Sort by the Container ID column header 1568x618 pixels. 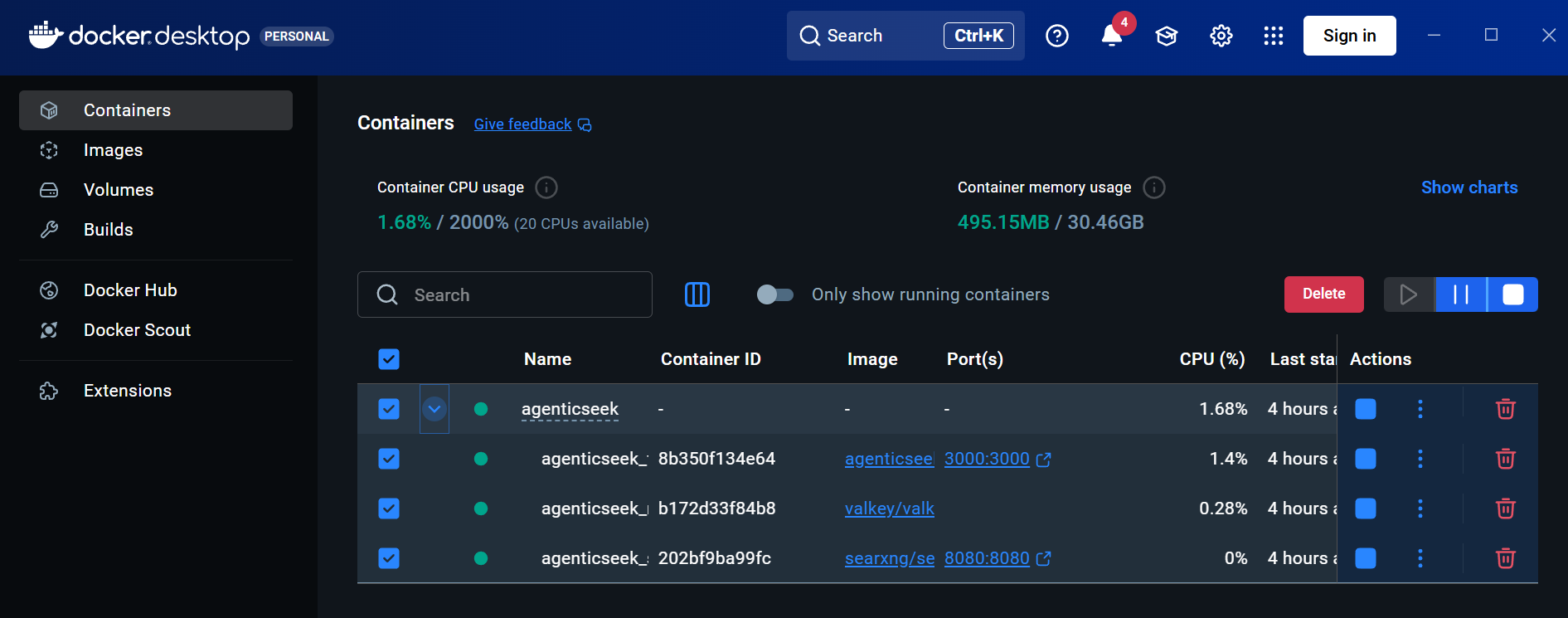point(711,359)
